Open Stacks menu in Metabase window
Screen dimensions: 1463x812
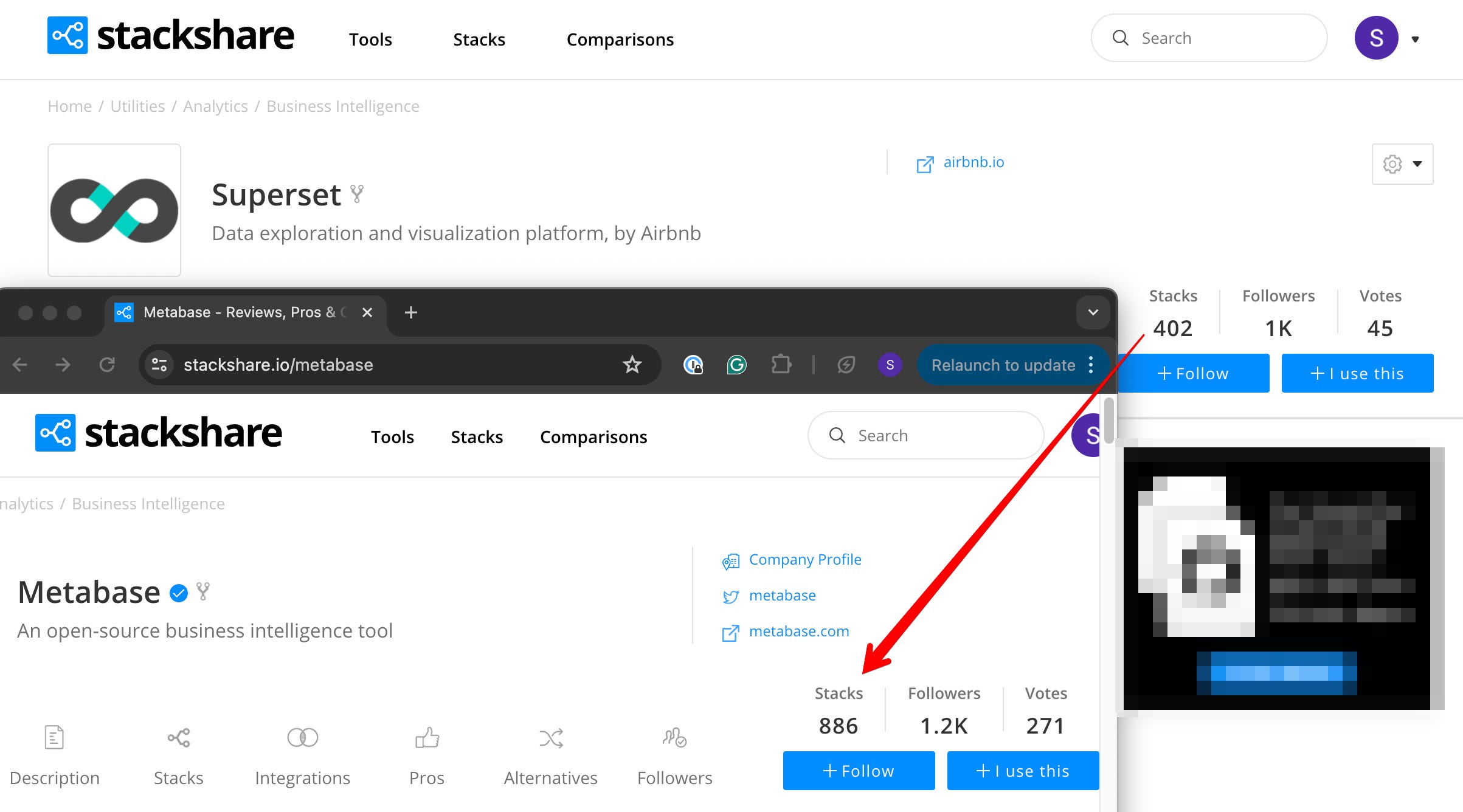pos(477,437)
